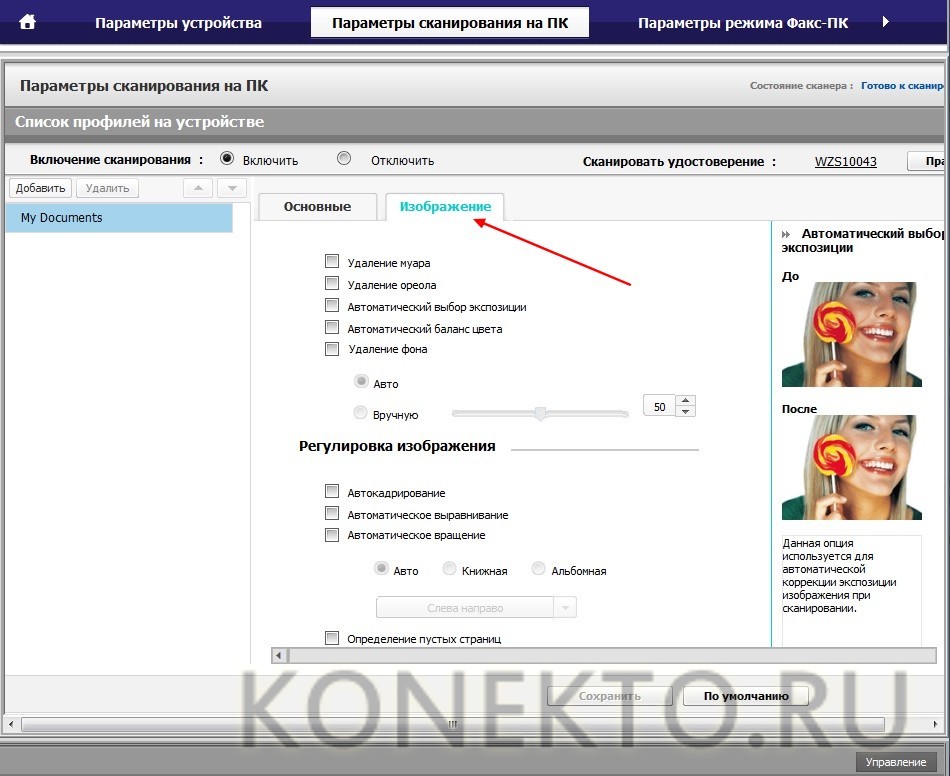Open the Параметры режима Факс-ПК tab
Viewport: 950px width, 776px height.
tap(742, 22)
